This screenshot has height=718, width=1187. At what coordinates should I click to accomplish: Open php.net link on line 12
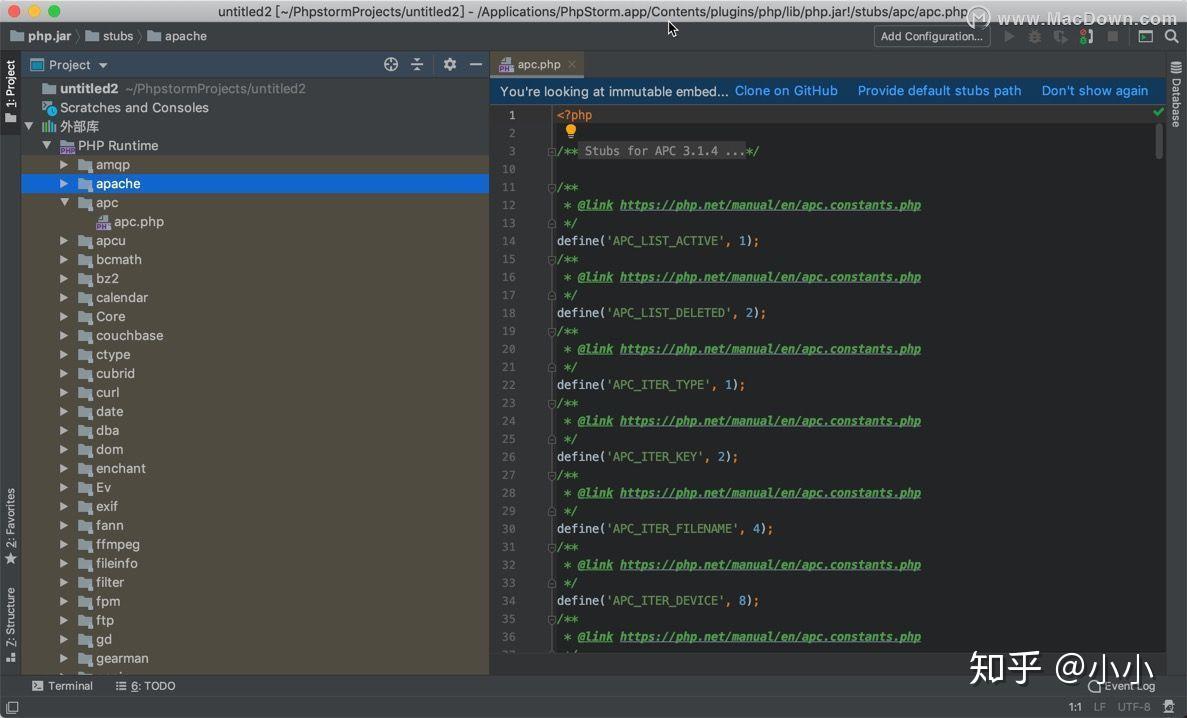770,205
